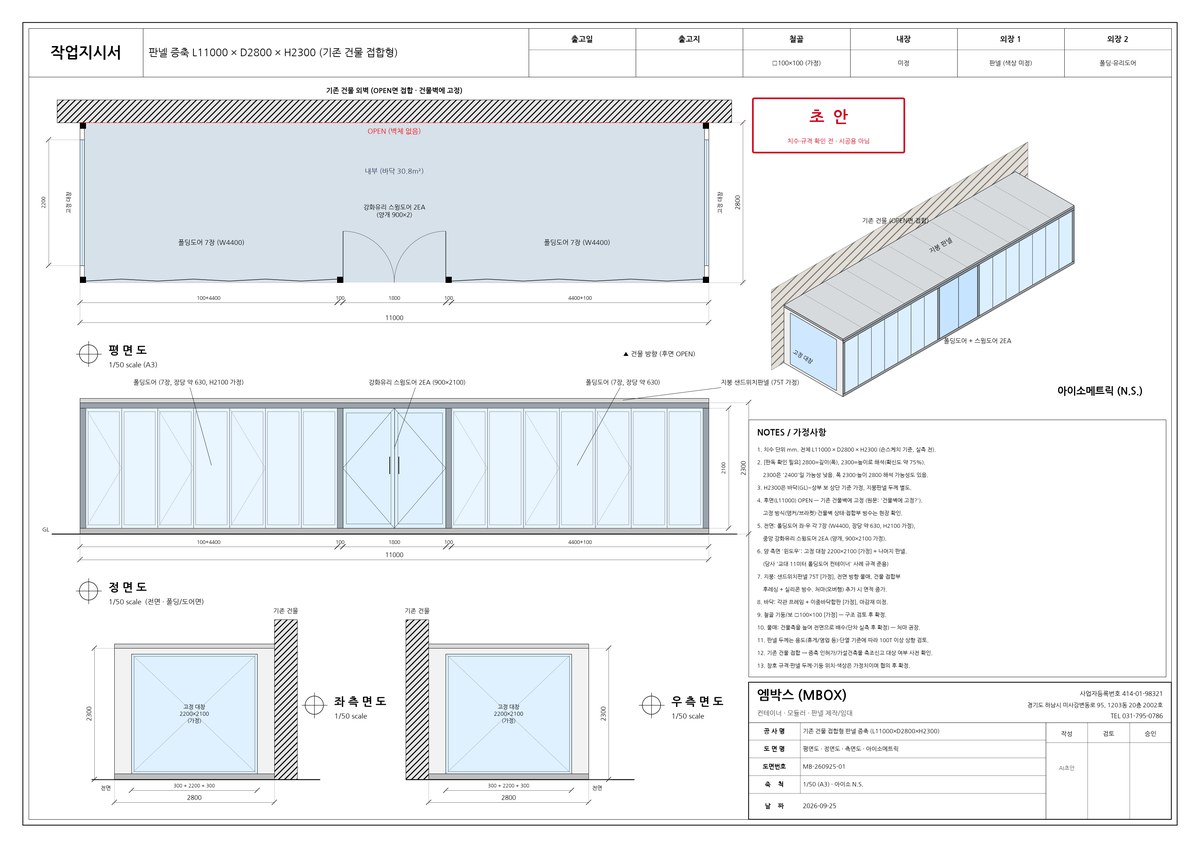Click the 외장 2 header cell
Viewport: 1200px width, 848px height.
[1117, 39]
